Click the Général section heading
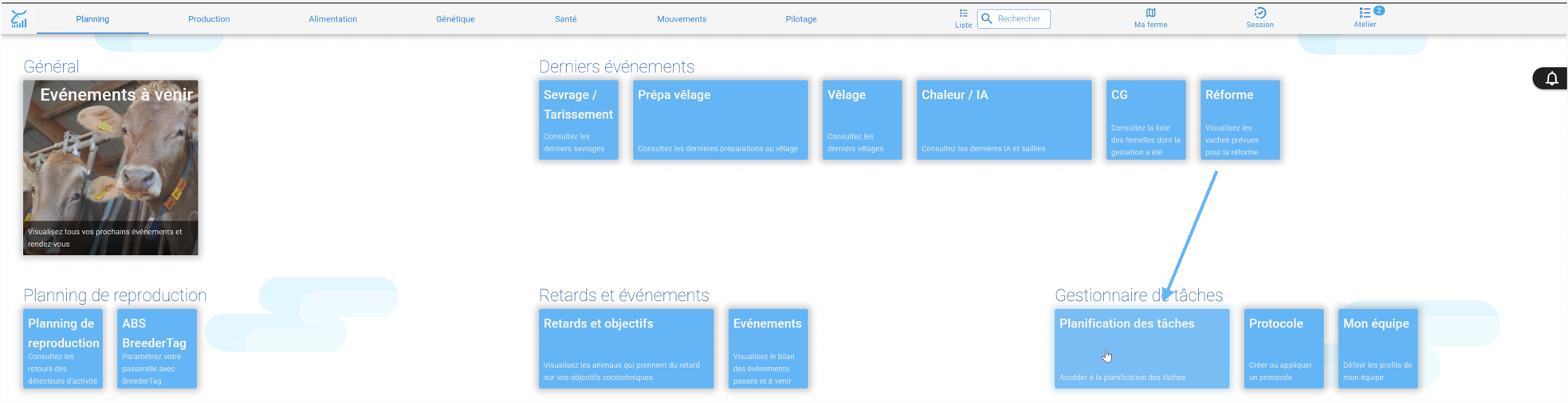Image resolution: width=1568 pixels, height=403 pixels. (51, 67)
